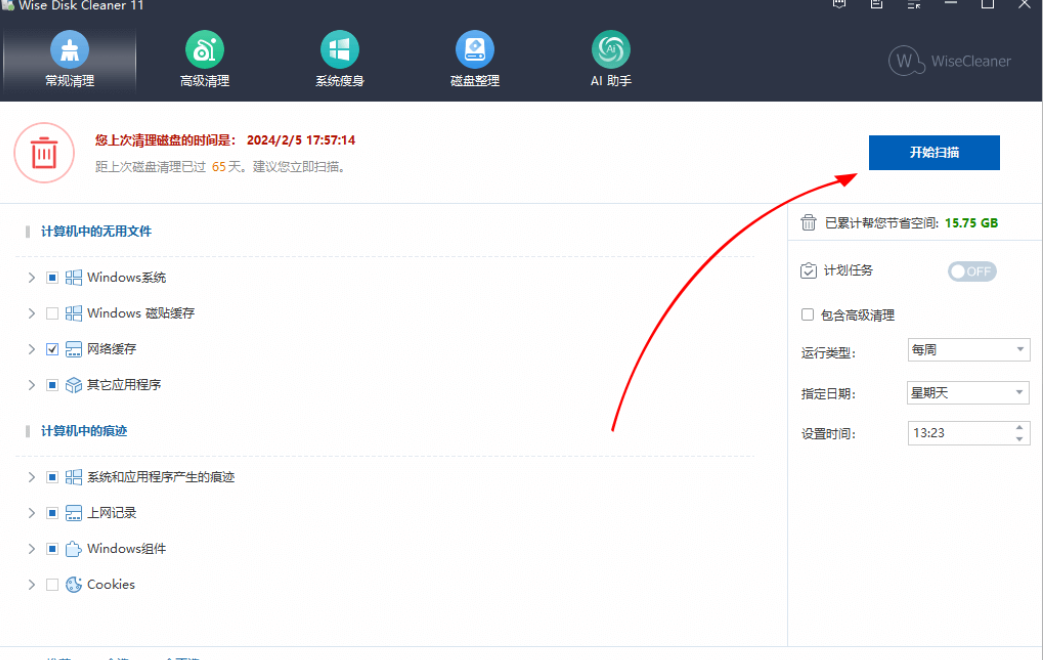Decrease the 设置时间 value with down arrow
The height and width of the screenshot is (660, 1043).
1020,439
